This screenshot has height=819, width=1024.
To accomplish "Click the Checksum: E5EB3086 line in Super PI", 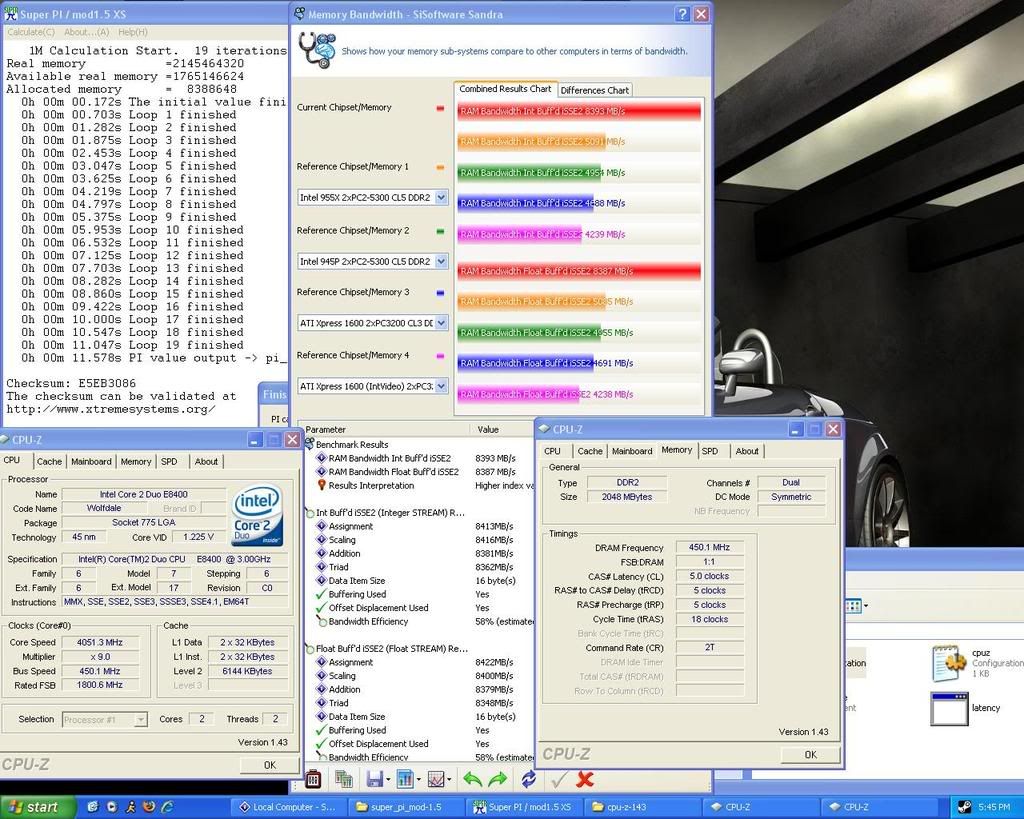I will pos(71,383).
